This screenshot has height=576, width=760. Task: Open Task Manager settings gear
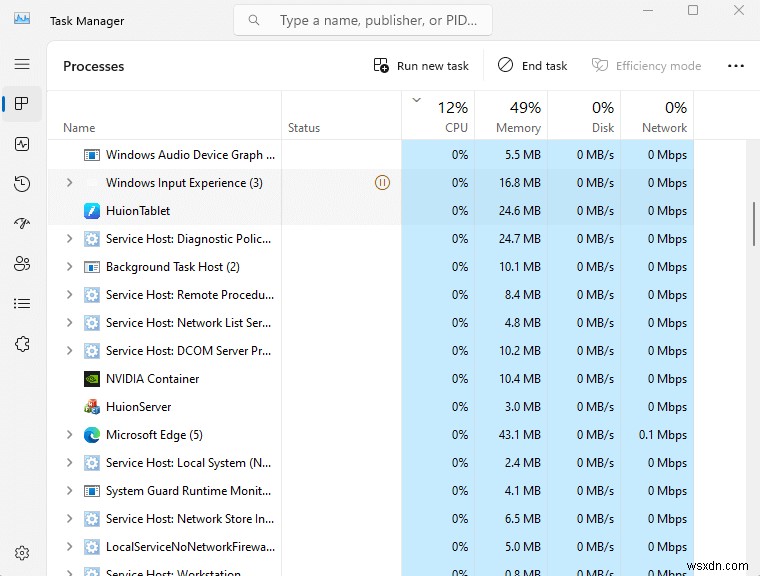[x=22, y=553]
